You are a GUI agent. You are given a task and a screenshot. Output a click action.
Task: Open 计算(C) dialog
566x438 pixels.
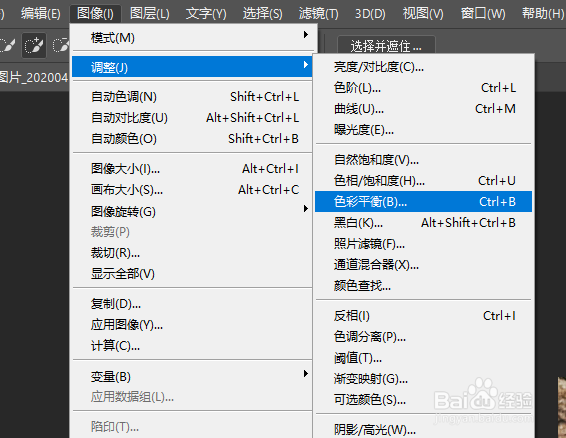coord(192,346)
